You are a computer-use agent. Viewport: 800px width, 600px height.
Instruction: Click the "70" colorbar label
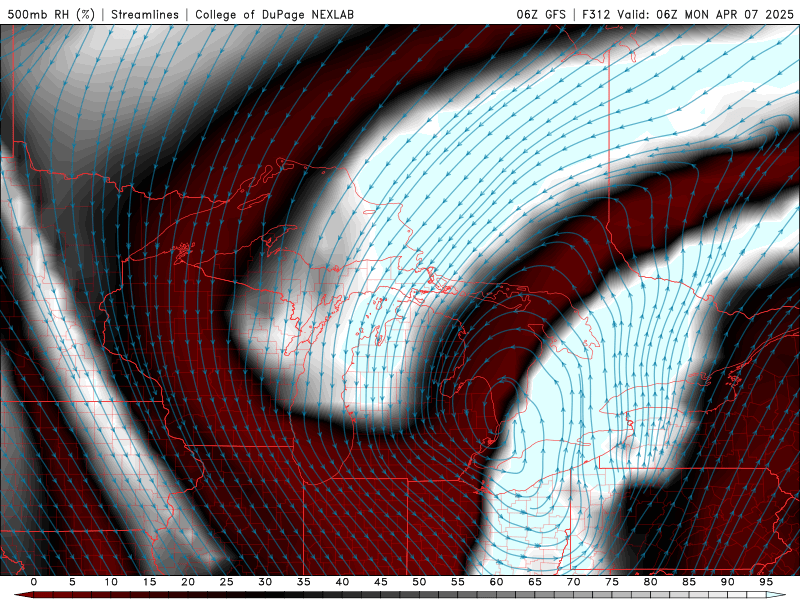[573, 582]
